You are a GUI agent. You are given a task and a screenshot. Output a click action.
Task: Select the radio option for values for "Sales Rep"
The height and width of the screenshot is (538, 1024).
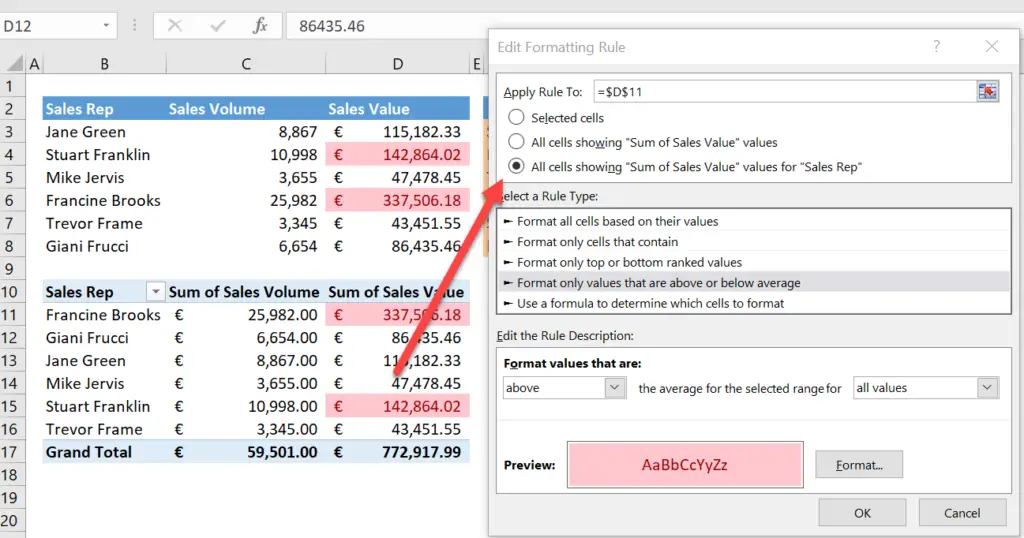[x=516, y=166]
